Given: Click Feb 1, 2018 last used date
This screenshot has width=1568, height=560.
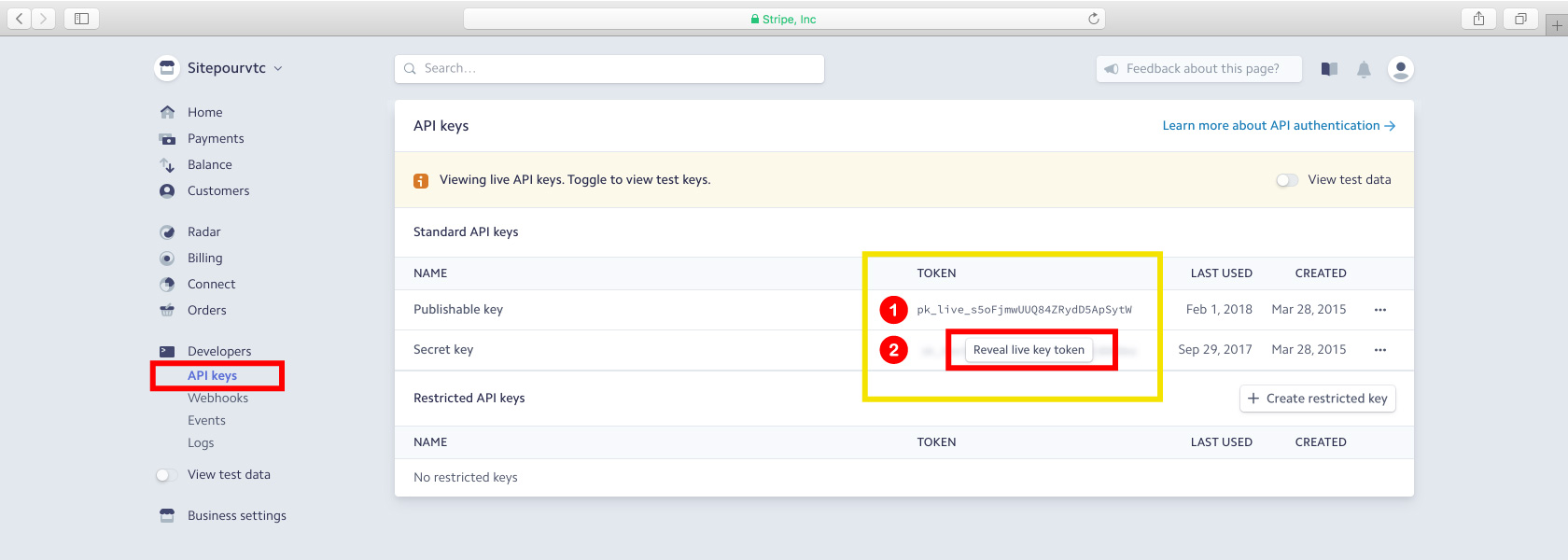Looking at the screenshot, I should (1219, 310).
